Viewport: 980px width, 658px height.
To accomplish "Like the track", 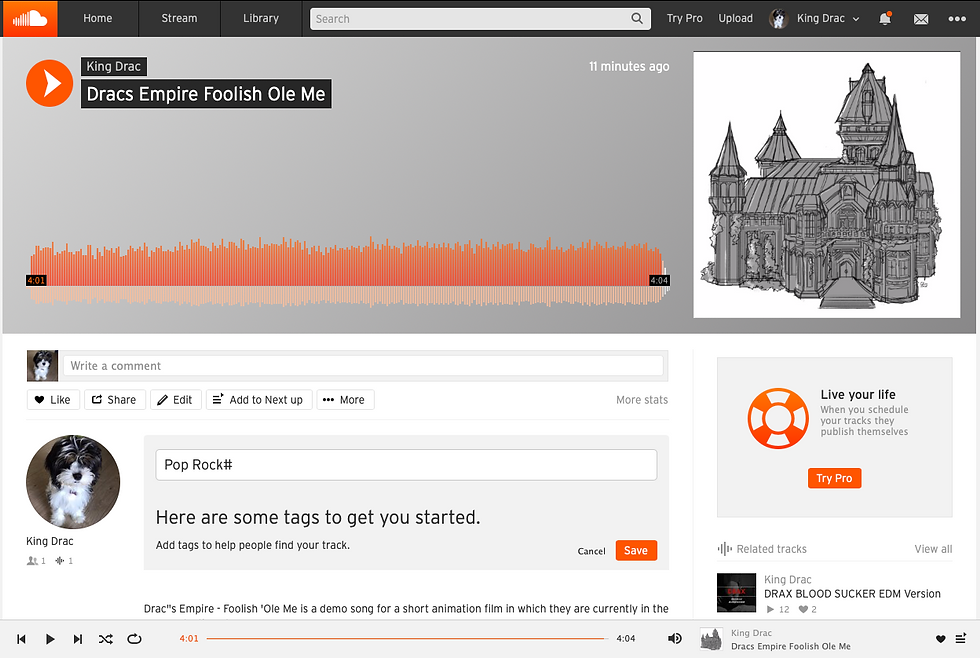I will point(53,399).
